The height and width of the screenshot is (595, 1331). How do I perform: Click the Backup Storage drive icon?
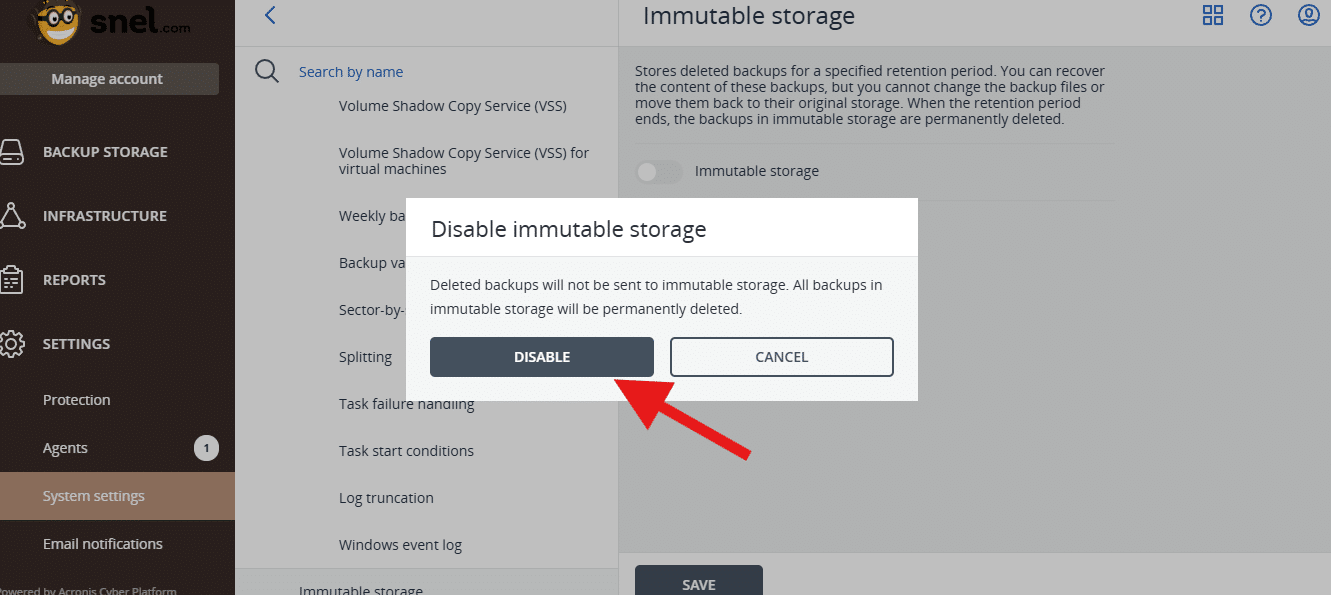tap(10, 152)
